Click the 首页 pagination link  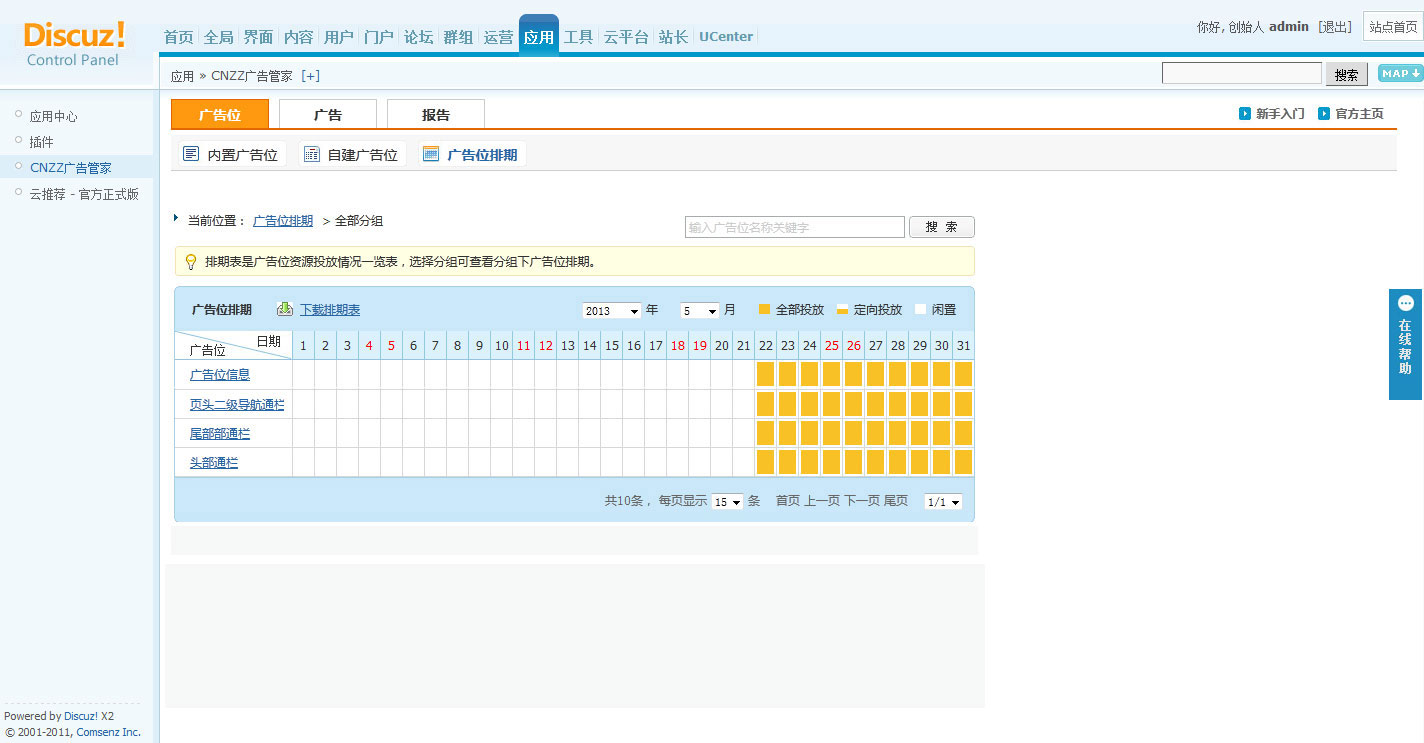point(788,501)
